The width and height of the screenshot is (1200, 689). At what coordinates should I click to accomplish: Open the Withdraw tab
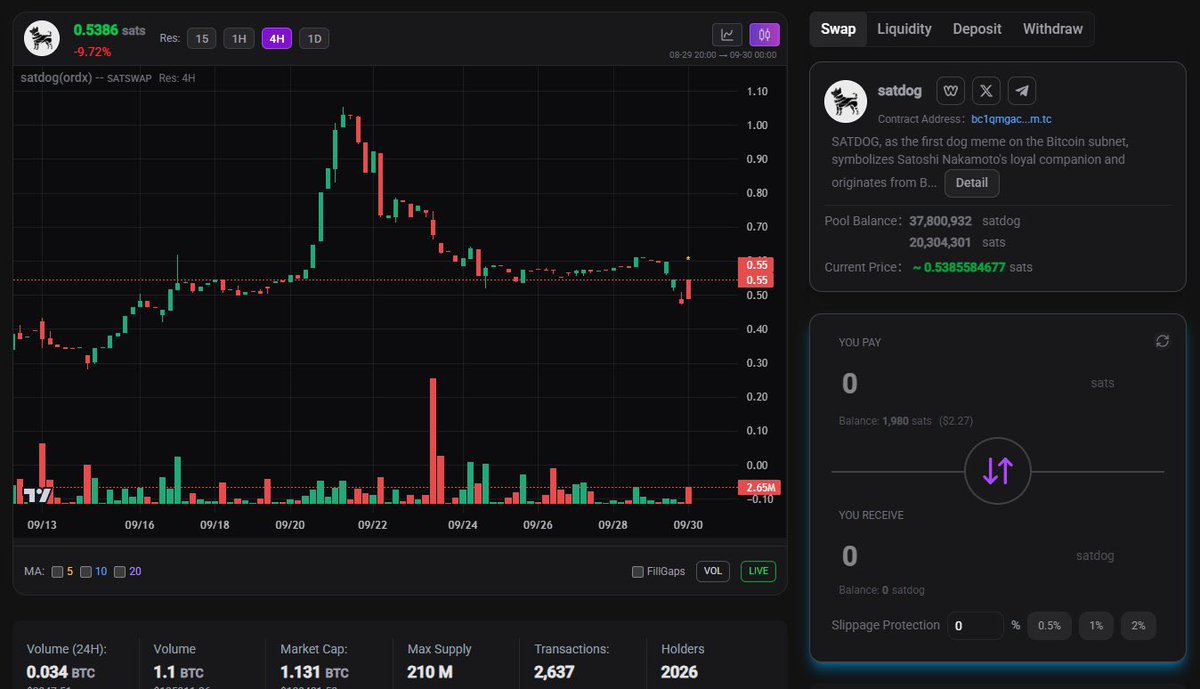(x=1052, y=29)
